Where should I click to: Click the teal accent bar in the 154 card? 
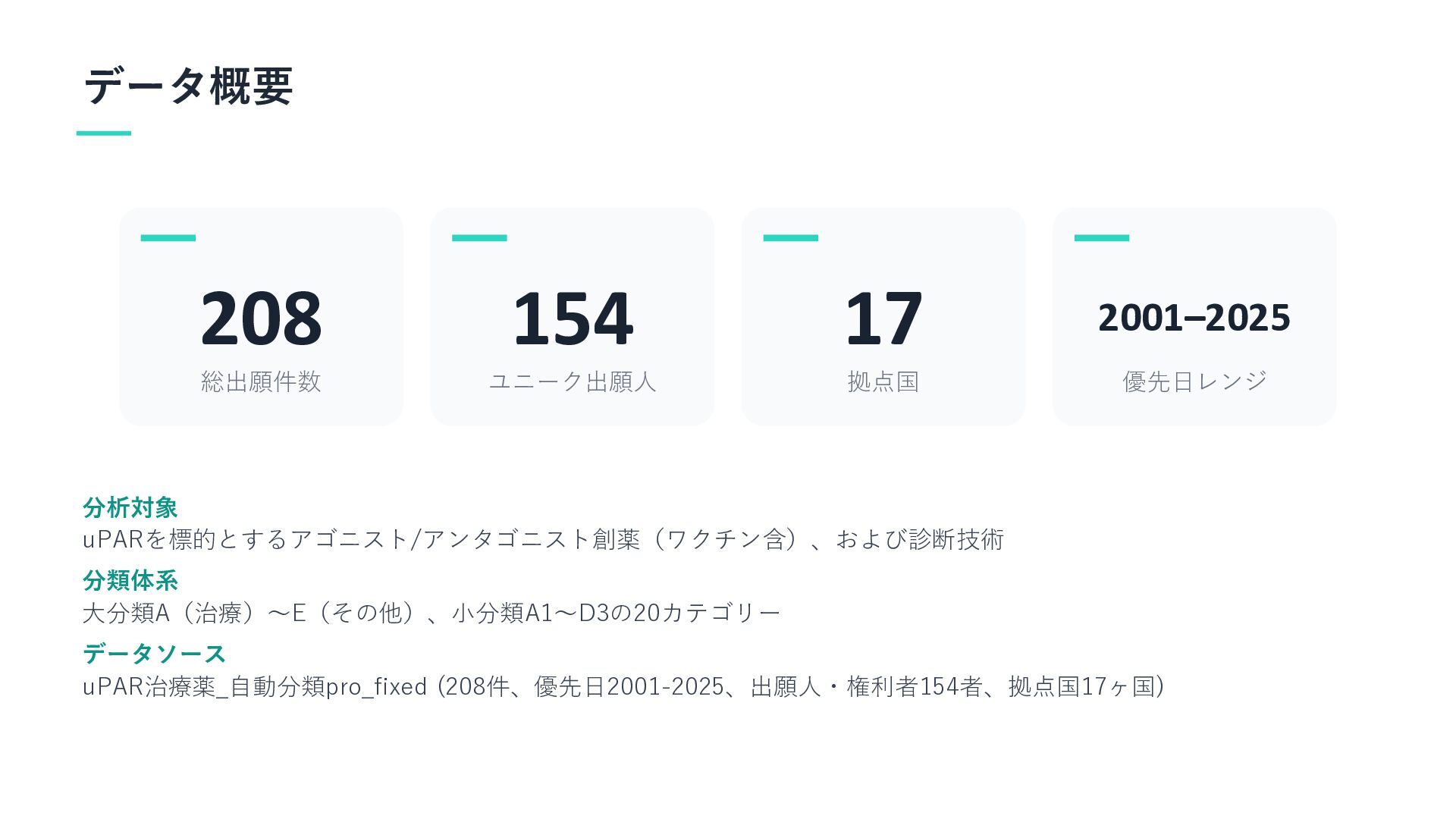pos(479,238)
